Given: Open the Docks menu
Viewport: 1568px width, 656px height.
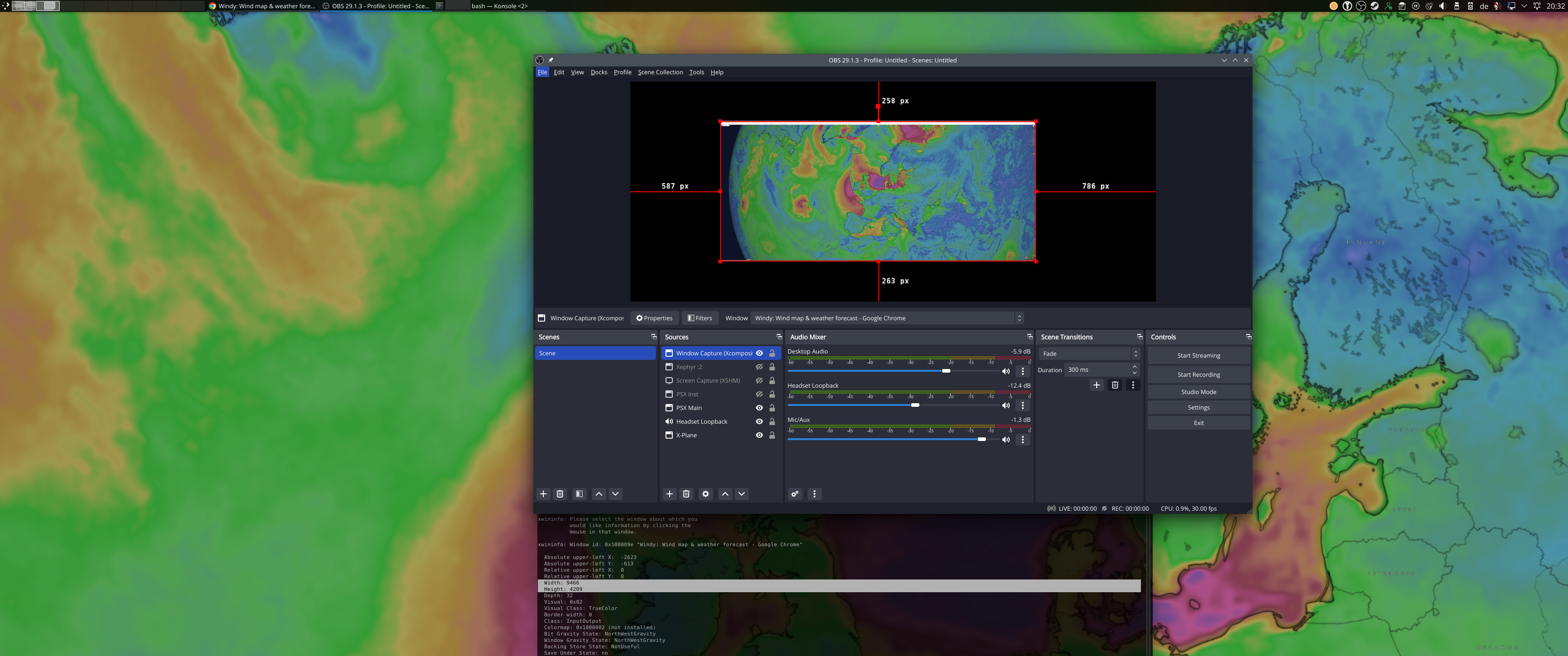Looking at the screenshot, I should pyautogui.click(x=598, y=72).
